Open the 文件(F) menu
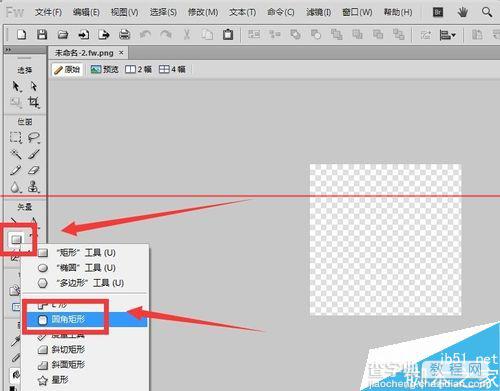 (x=48, y=12)
